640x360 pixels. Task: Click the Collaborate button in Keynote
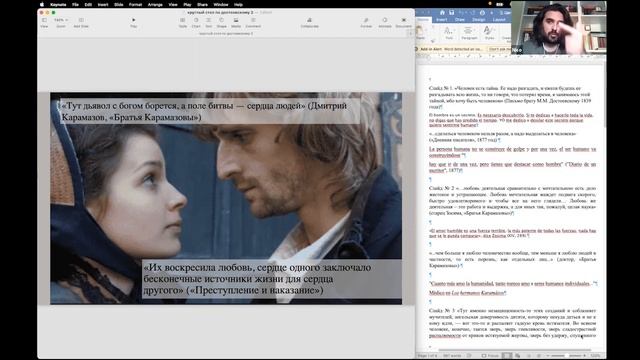click(x=309, y=22)
